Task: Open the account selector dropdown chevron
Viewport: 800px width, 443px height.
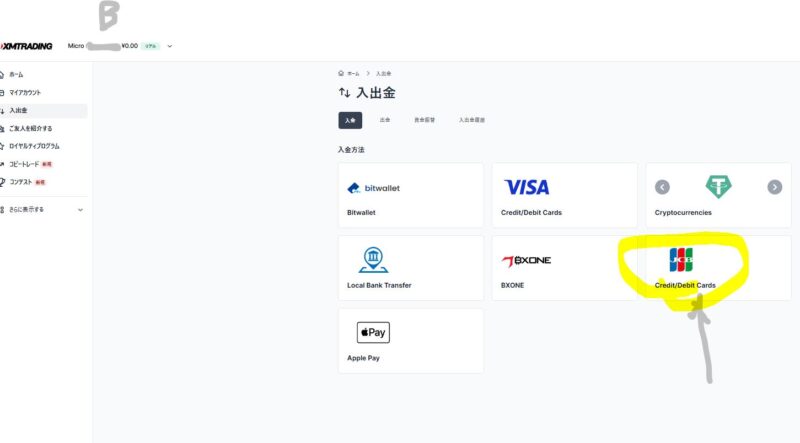Action: click(x=170, y=46)
